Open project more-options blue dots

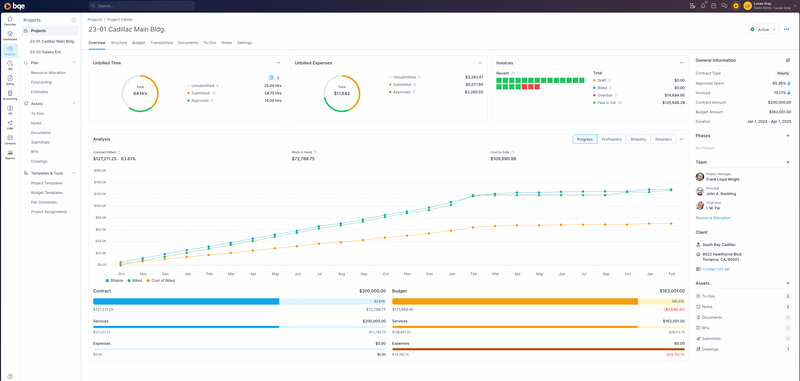pos(786,30)
